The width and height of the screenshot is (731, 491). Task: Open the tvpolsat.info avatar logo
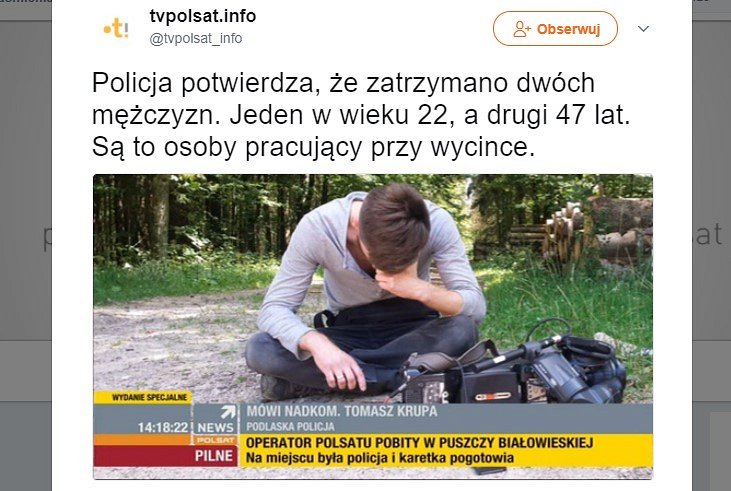[x=116, y=29]
